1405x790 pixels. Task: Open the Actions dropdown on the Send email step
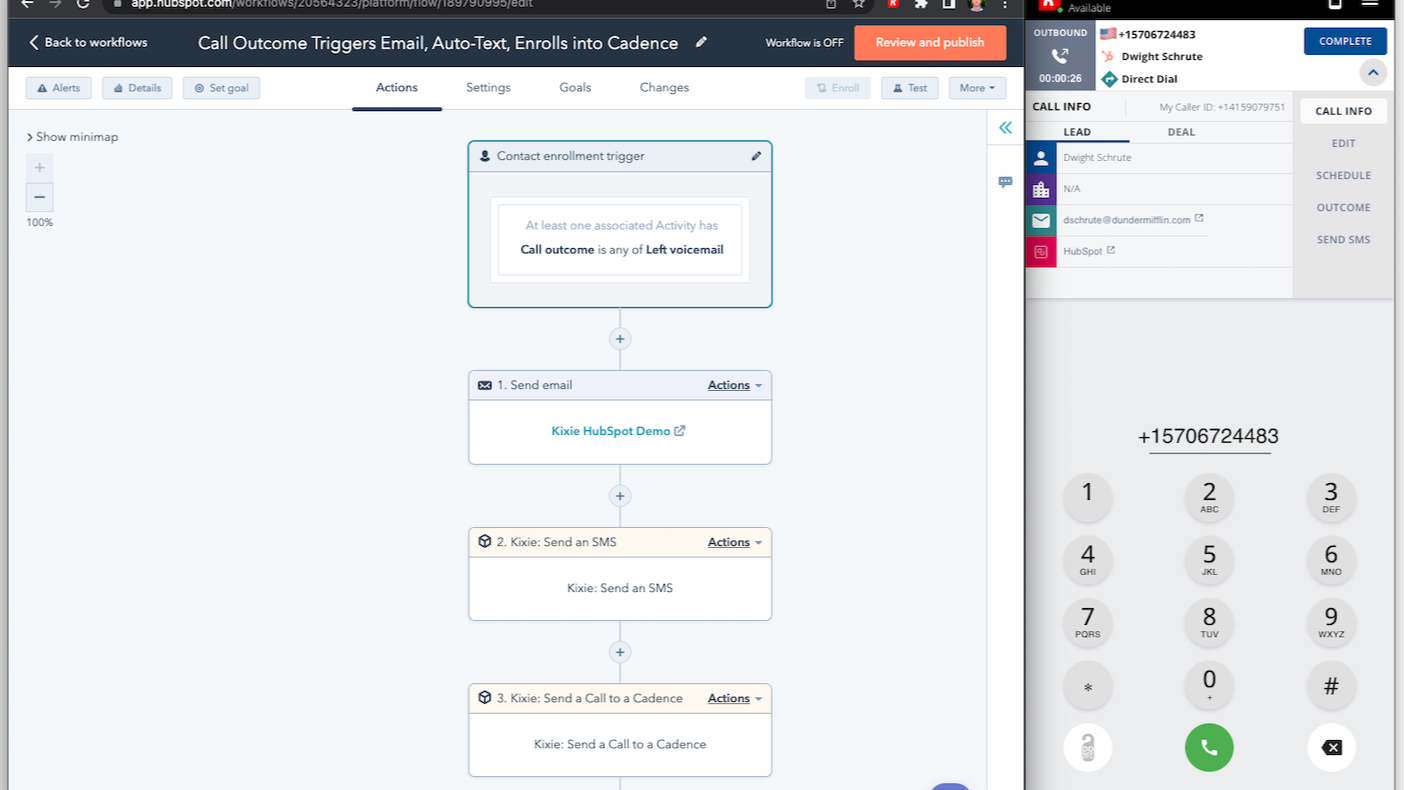(734, 385)
